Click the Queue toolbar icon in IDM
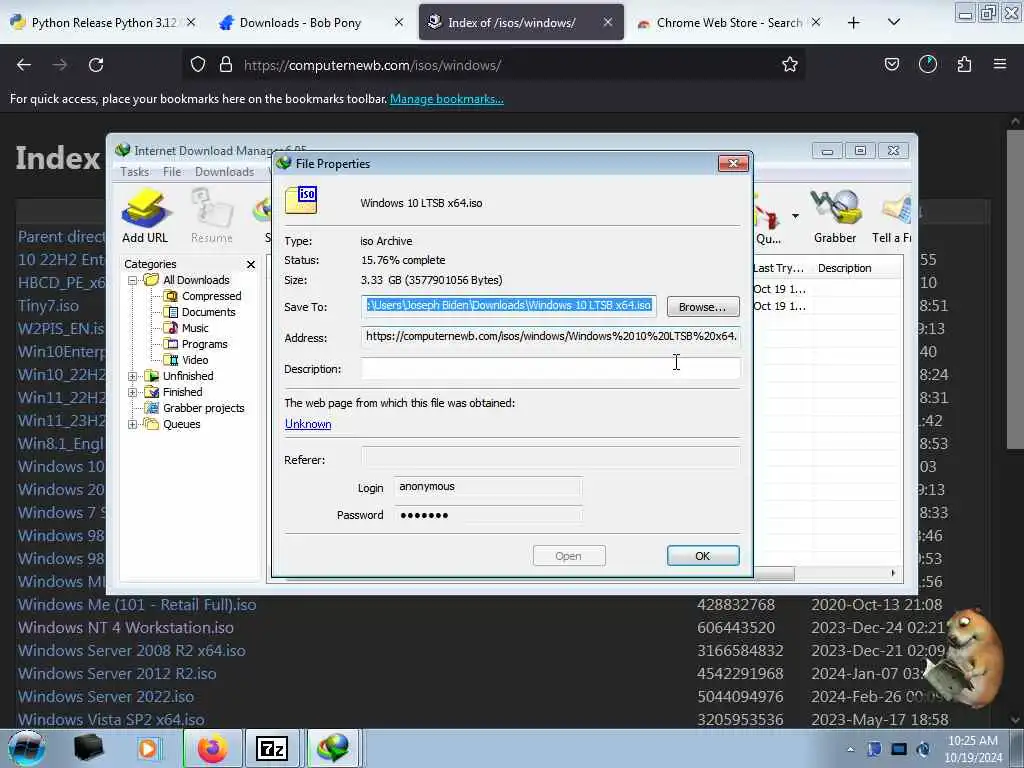The width and height of the screenshot is (1024, 768). [768, 219]
